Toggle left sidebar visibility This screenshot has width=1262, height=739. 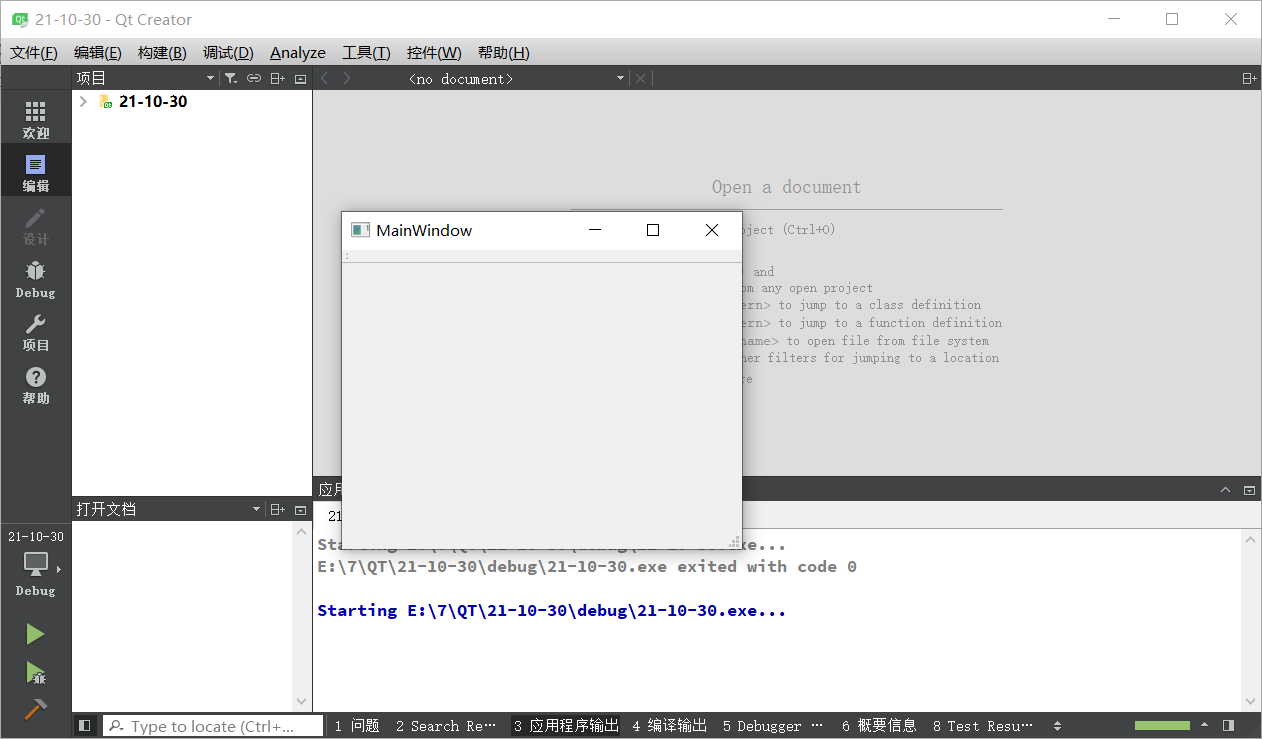tap(85, 725)
